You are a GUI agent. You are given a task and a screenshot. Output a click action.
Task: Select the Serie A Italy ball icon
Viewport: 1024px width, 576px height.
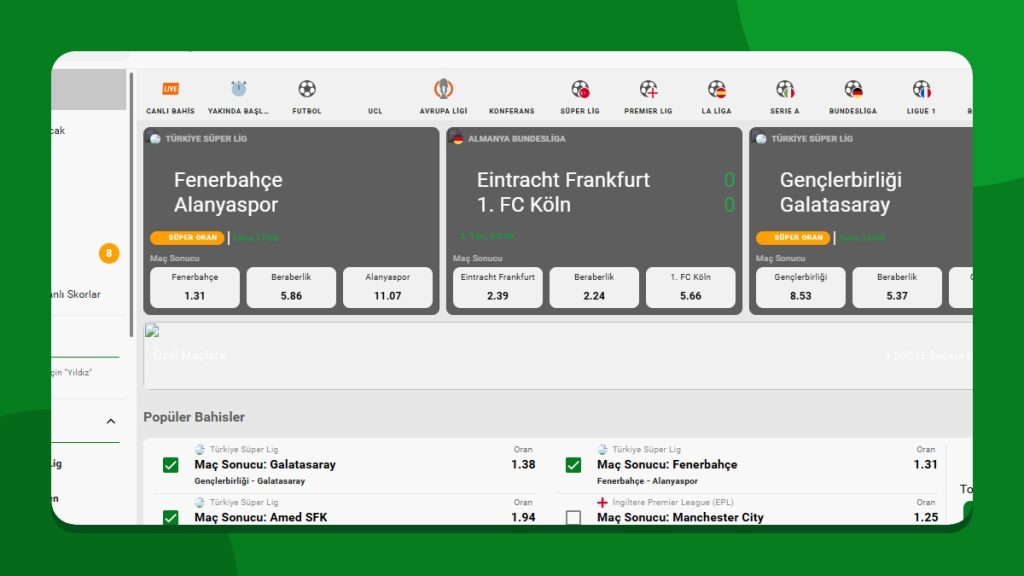click(785, 89)
